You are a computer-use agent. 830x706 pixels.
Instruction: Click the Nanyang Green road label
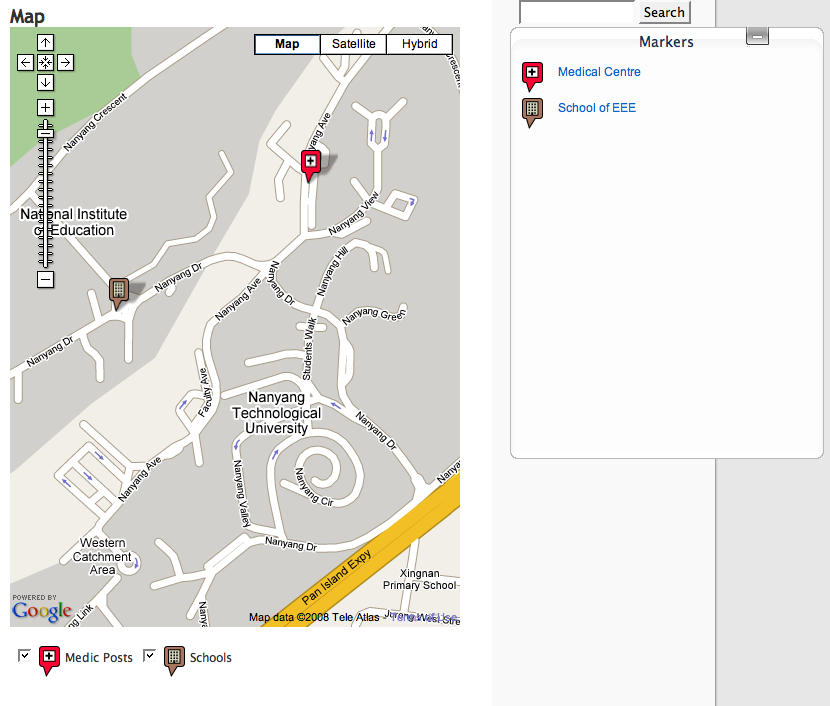[x=374, y=314]
